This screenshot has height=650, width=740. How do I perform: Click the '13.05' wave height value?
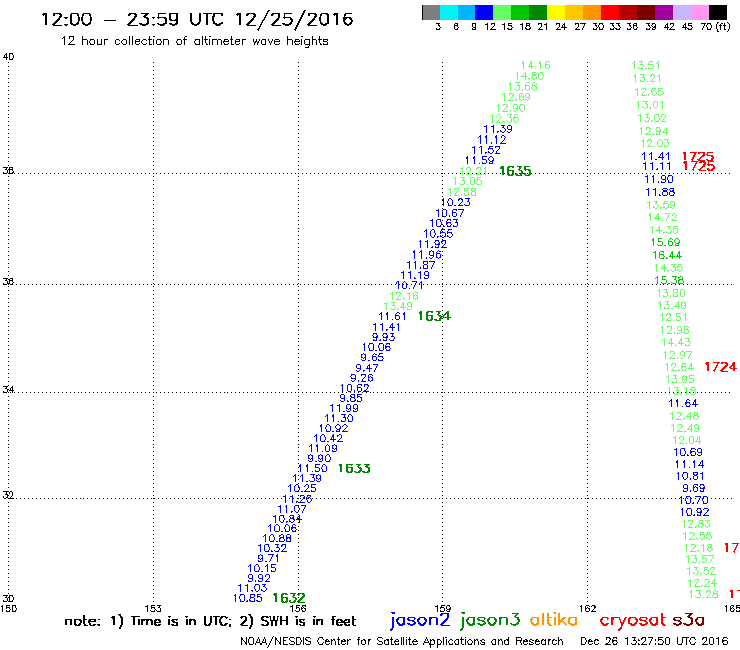pos(467,181)
